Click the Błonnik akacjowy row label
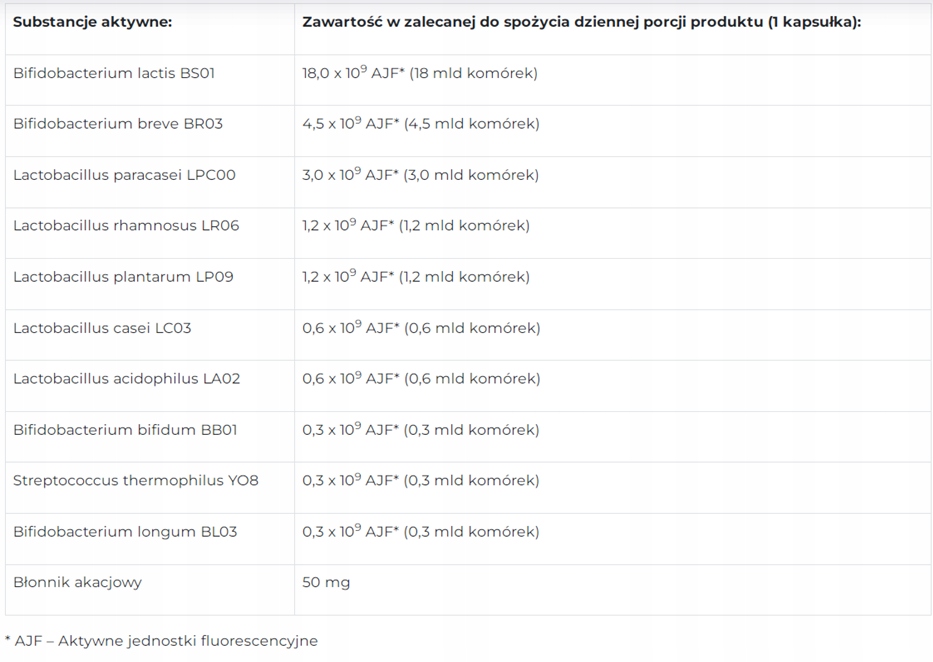Screen dimensions: 933x662 pos(77,582)
